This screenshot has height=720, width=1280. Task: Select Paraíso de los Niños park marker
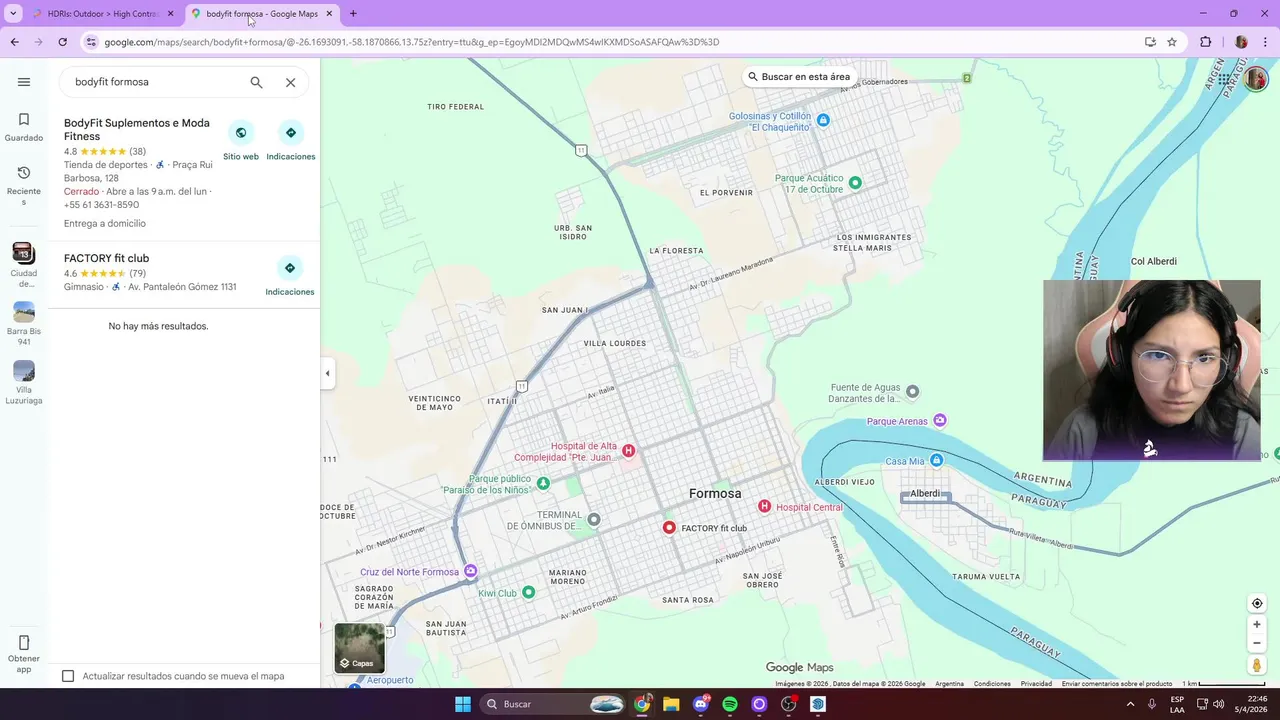tap(543, 483)
